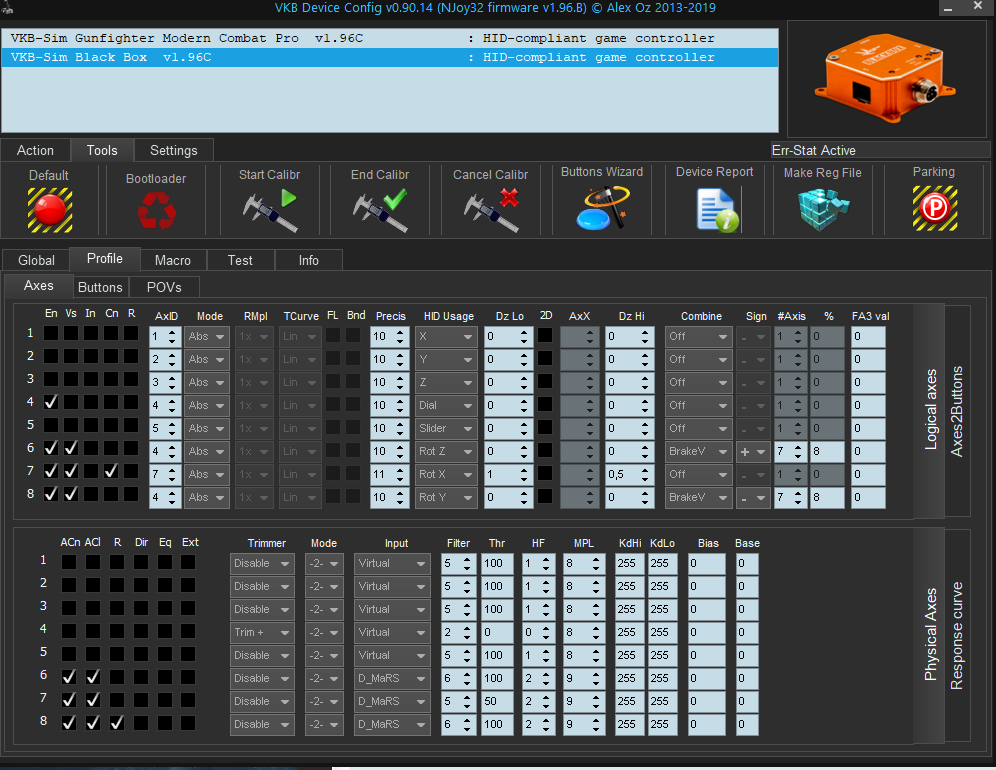Switch to the Buttons sub-tab
The width and height of the screenshot is (996, 770).
point(100,287)
